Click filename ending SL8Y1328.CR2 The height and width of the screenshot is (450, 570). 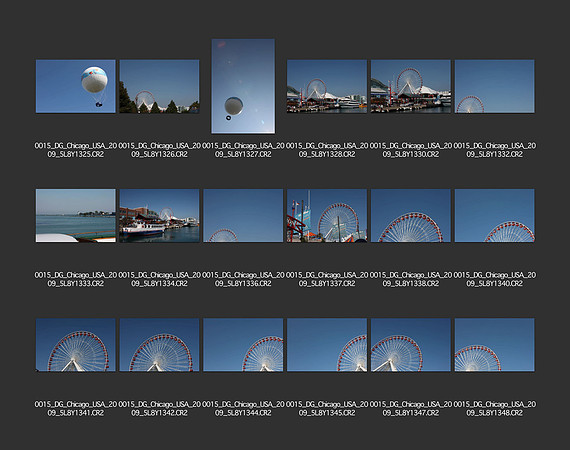pyautogui.click(x=327, y=150)
